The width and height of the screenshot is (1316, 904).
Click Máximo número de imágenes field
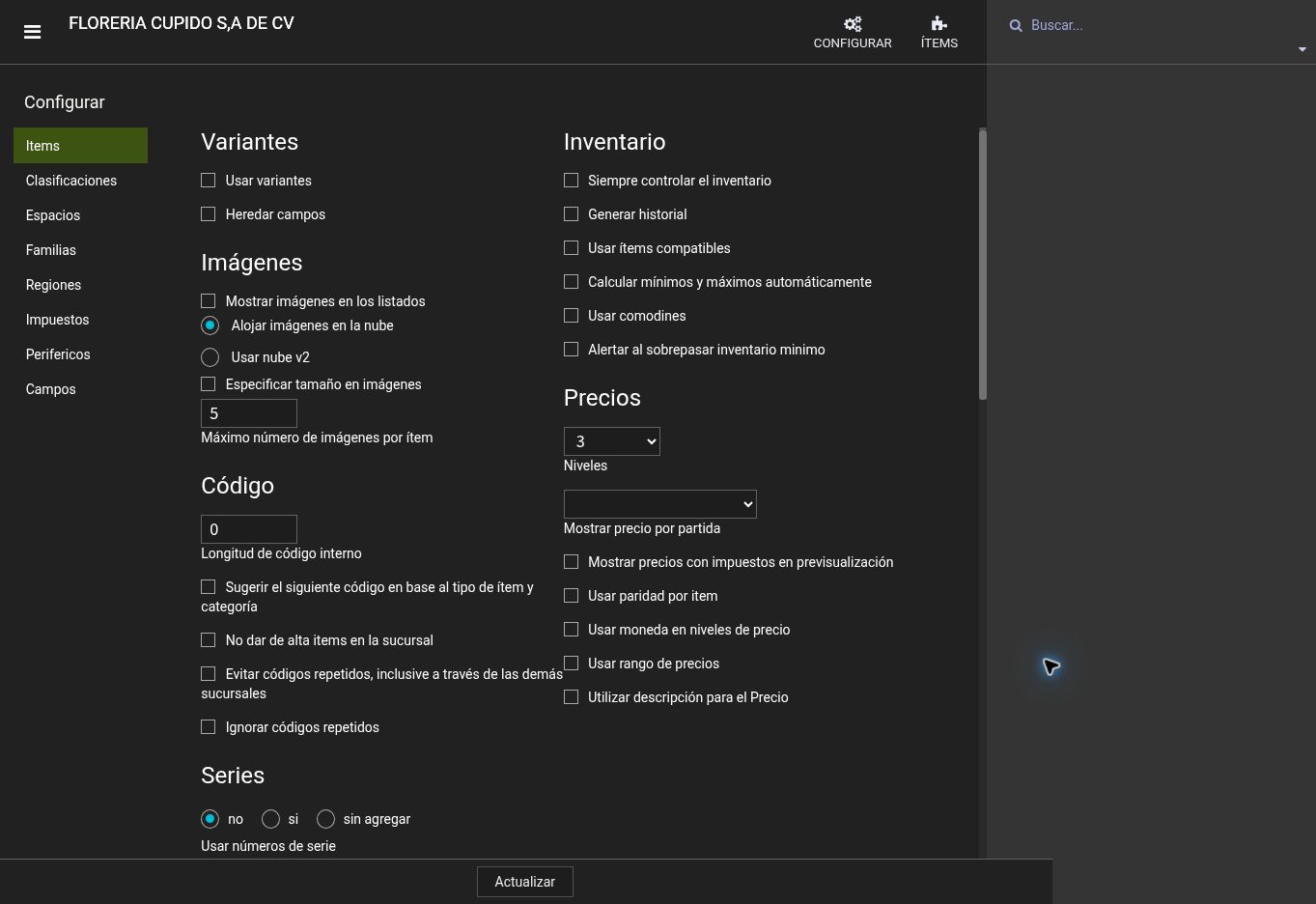click(249, 413)
